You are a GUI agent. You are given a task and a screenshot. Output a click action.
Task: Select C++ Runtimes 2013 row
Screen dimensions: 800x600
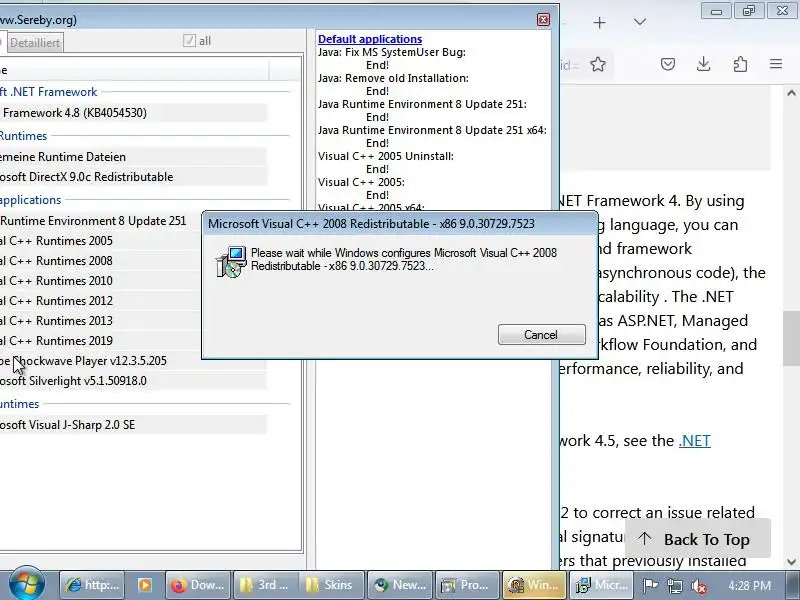(100, 320)
